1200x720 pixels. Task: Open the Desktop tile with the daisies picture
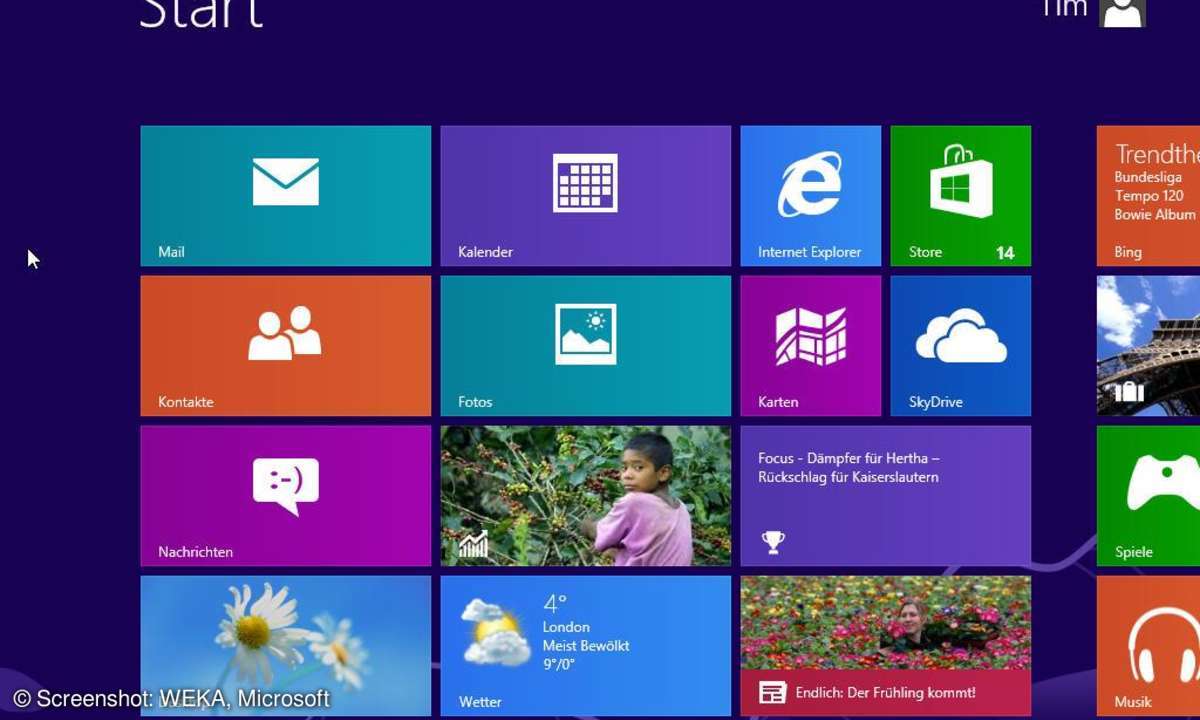pos(286,646)
